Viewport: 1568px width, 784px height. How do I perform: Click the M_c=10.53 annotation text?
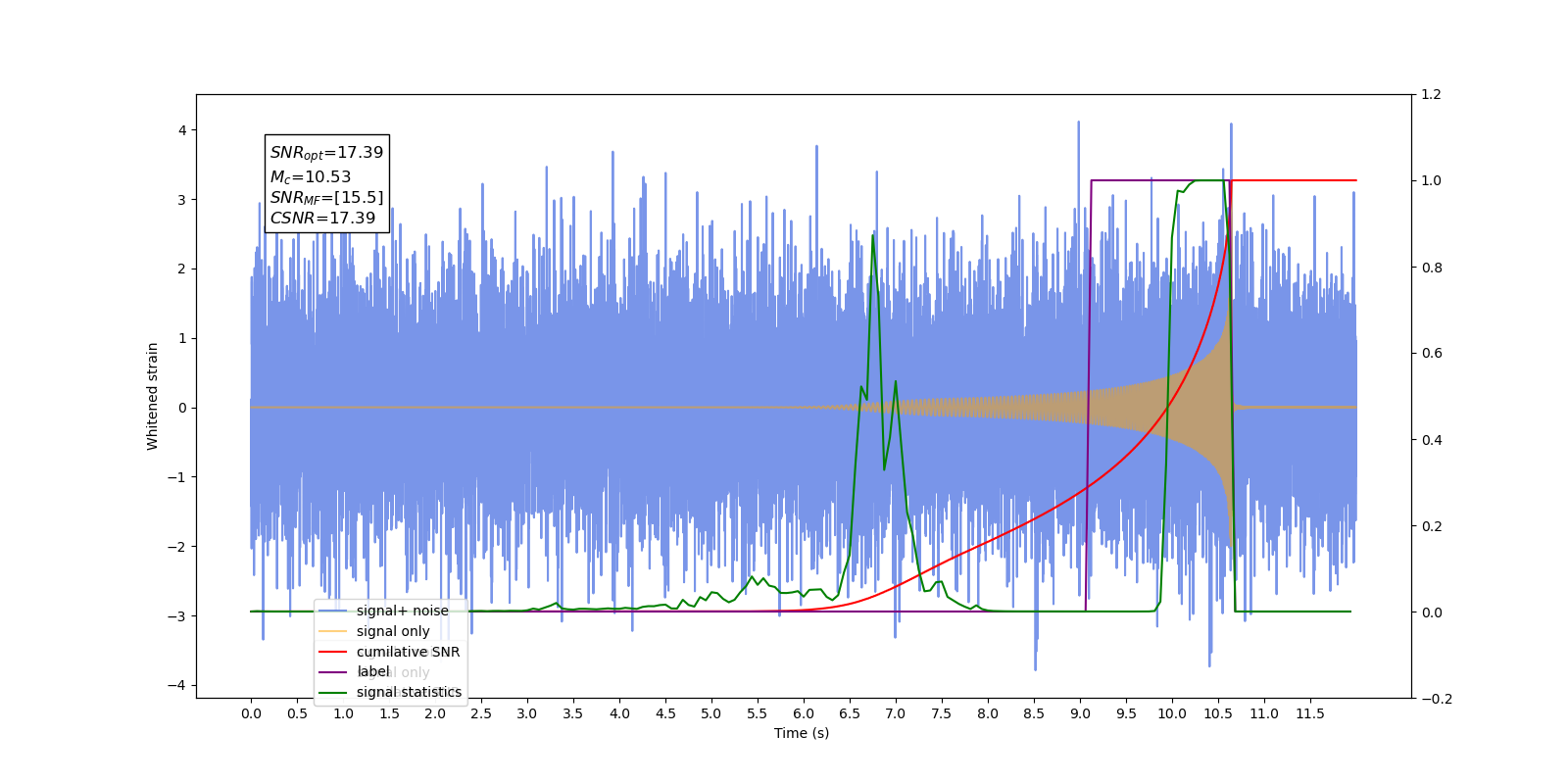coord(311,176)
